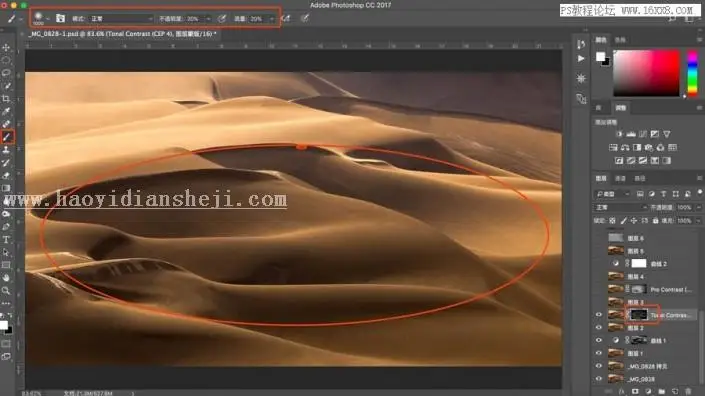
Task: Open the brush blend mode dropdown
Action: 121,19
